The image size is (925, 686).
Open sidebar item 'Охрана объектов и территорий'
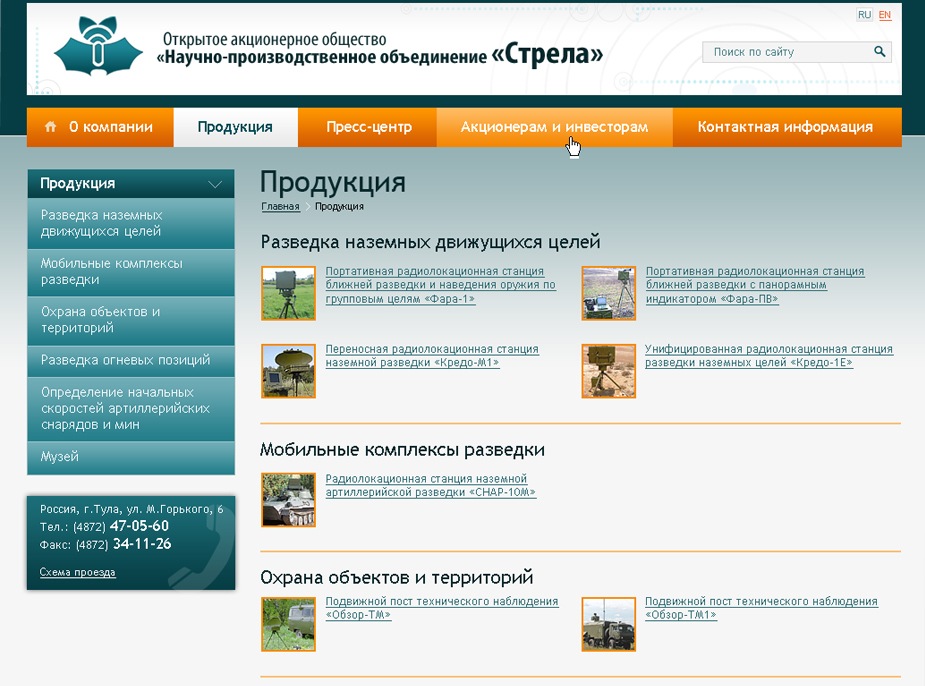pyautogui.click(x=131, y=320)
